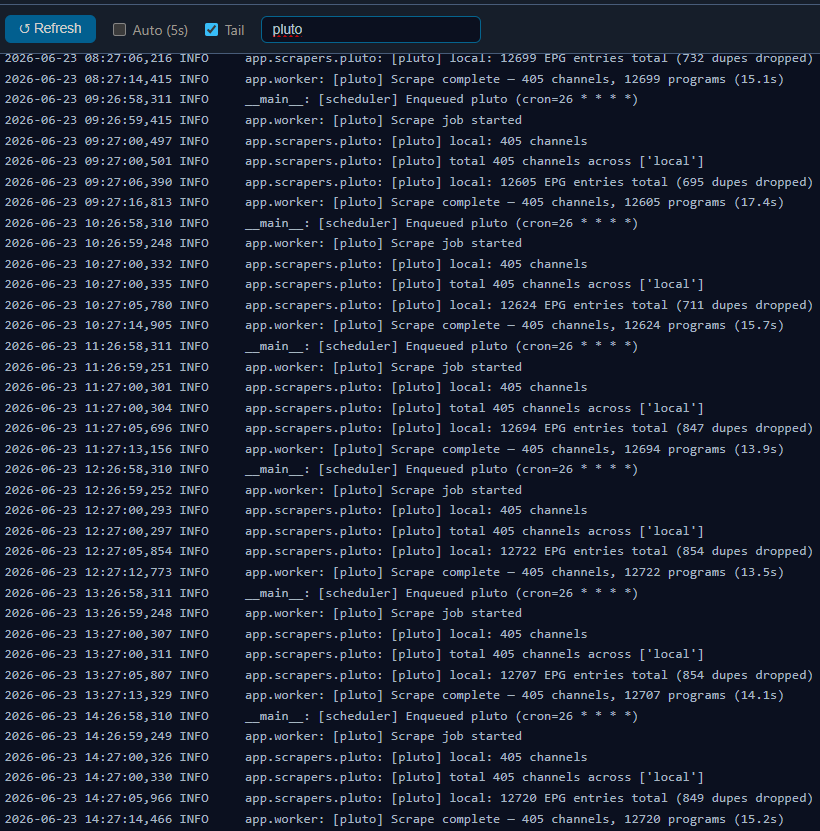Select log line timestamped 09:26:58,311
The height and width of the screenshot is (831, 820).
(321, 99)
